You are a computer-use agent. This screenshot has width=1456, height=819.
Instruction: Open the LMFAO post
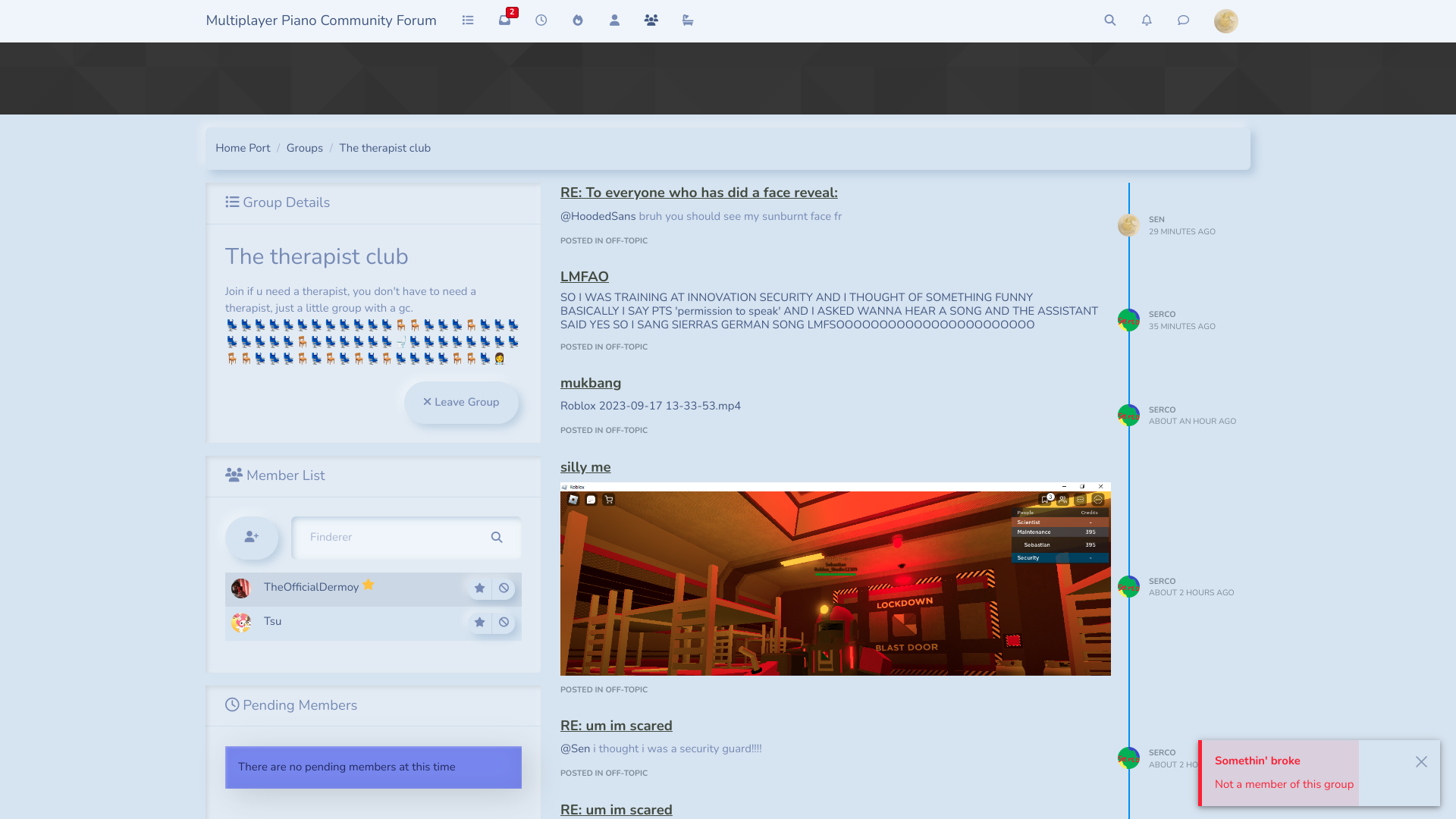[x=584, y=277]
